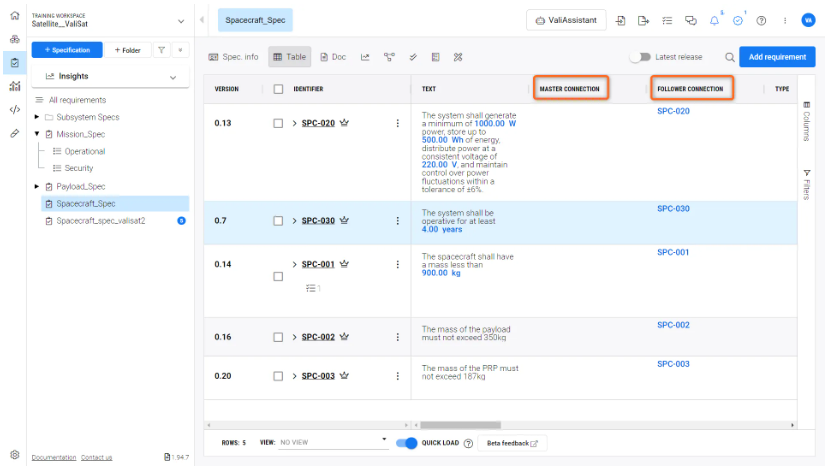
Task: Check the SPC-030 row checkbox
Action: click(x=278, y=221)
